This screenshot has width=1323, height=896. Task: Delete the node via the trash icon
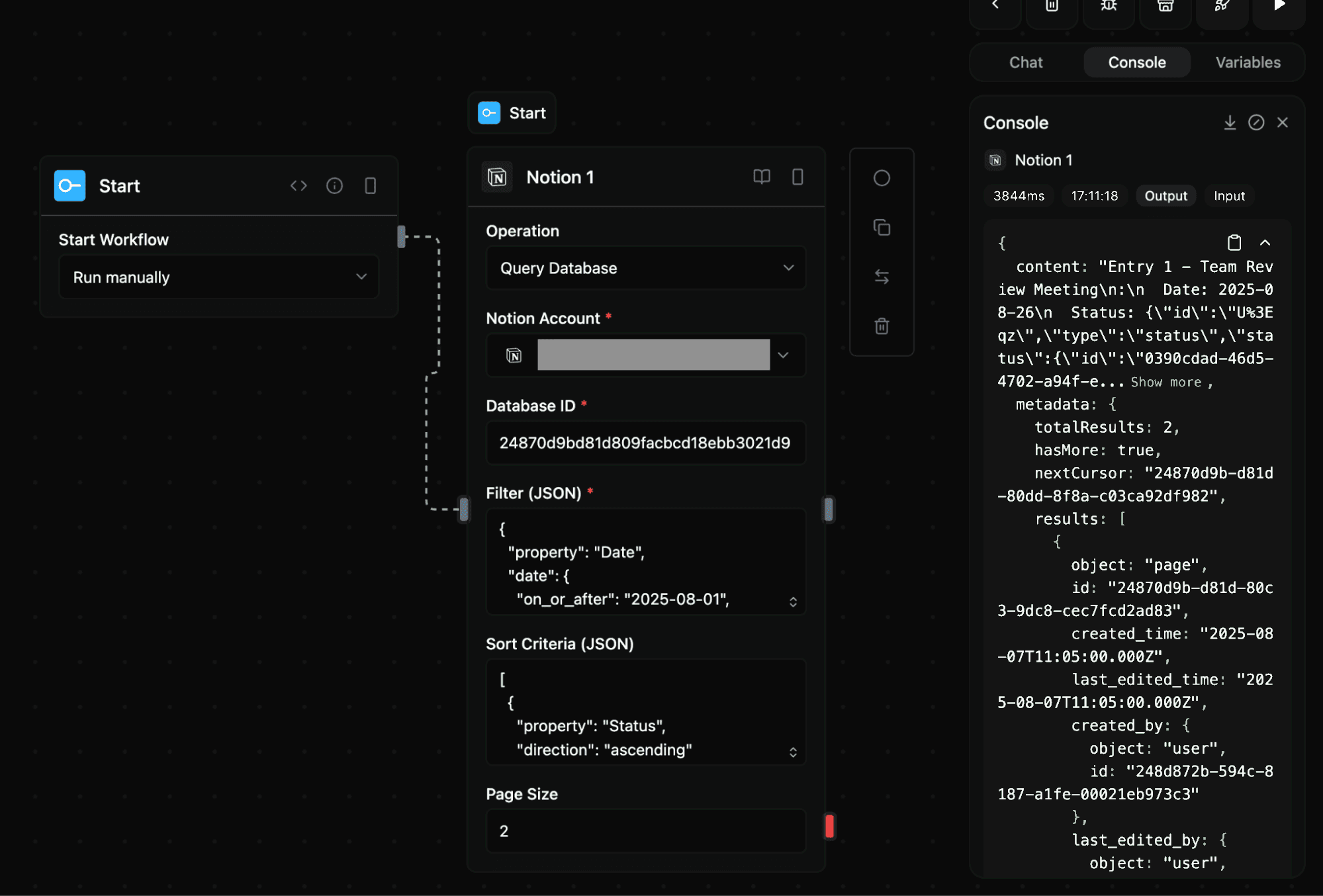[x=882, y=326]
